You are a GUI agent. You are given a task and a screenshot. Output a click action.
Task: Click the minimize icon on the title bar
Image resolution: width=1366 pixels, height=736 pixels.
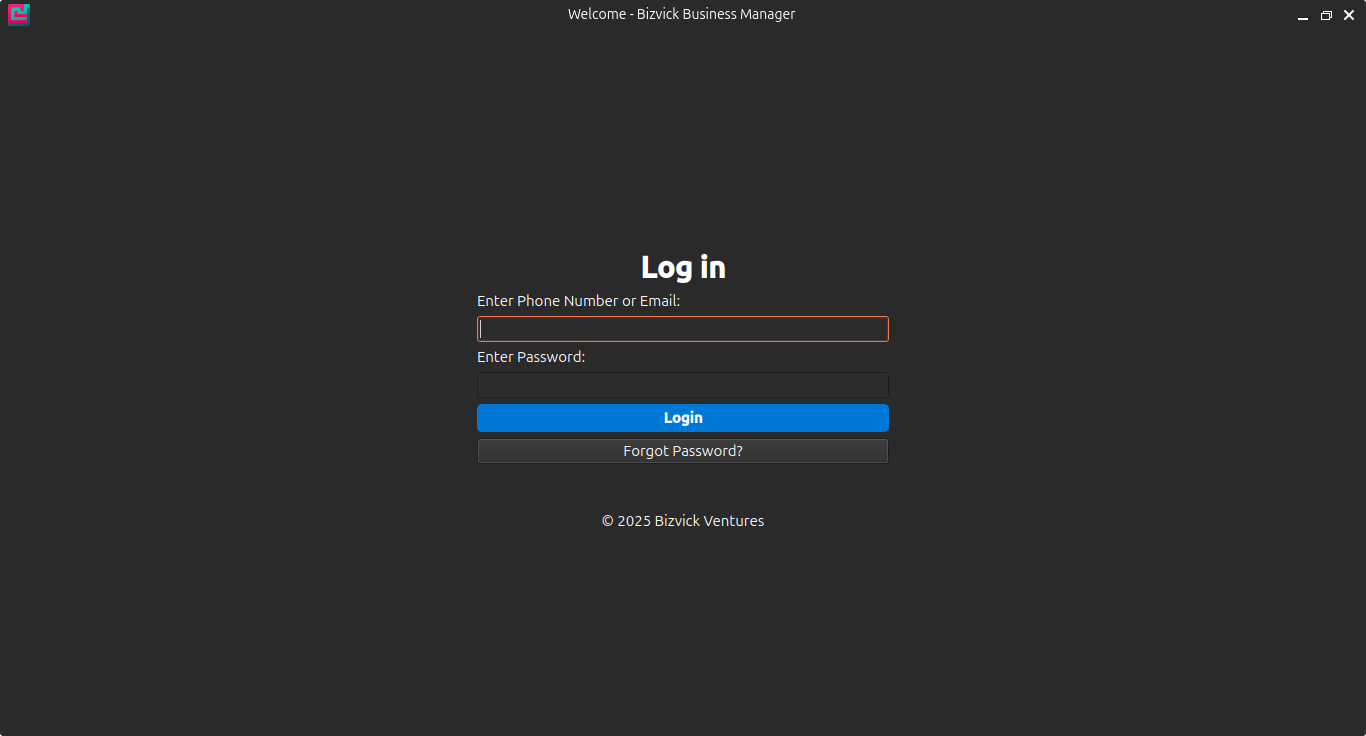point(1302,15)
